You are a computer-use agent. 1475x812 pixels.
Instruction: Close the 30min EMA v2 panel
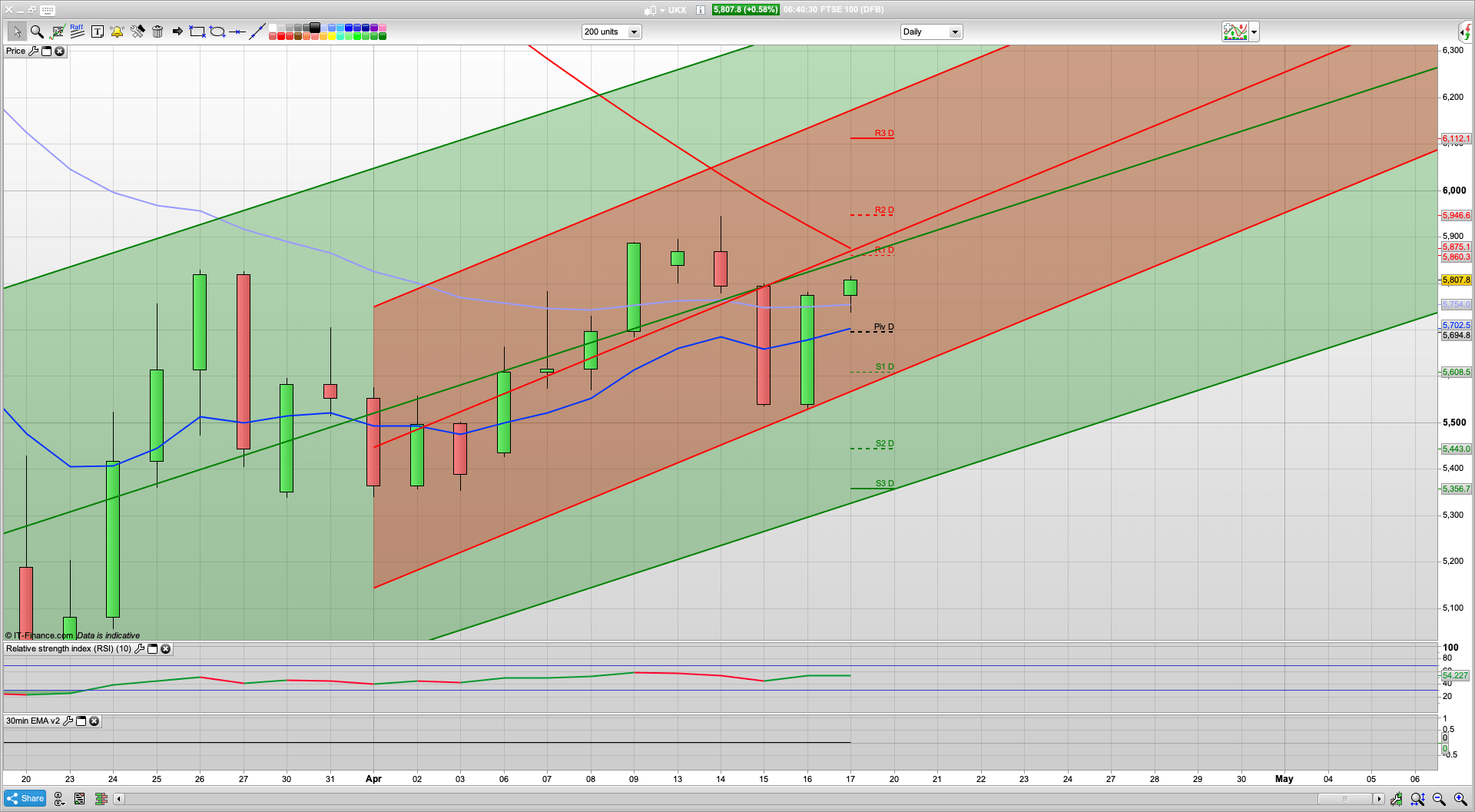point(94,721)
